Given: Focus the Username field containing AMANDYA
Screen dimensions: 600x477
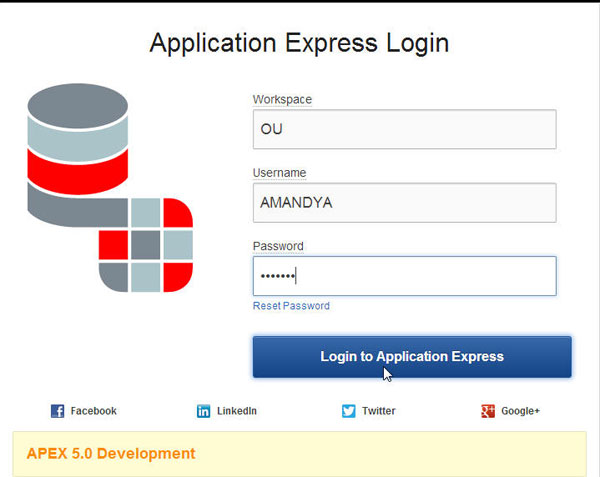Looking at the screenshot, I should point(404,203).
